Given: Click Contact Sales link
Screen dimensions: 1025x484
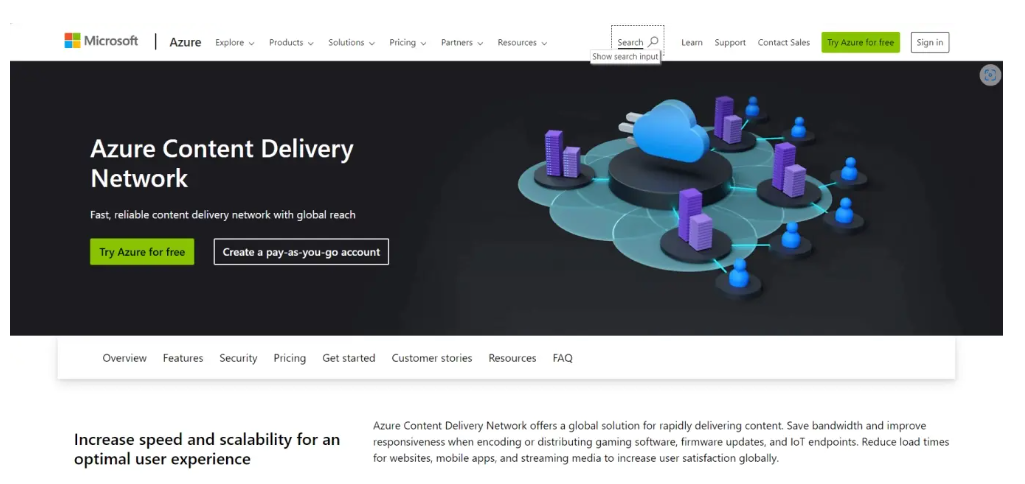Looking at the screenshot, I should pyautogui.click(x=783, y=43).
